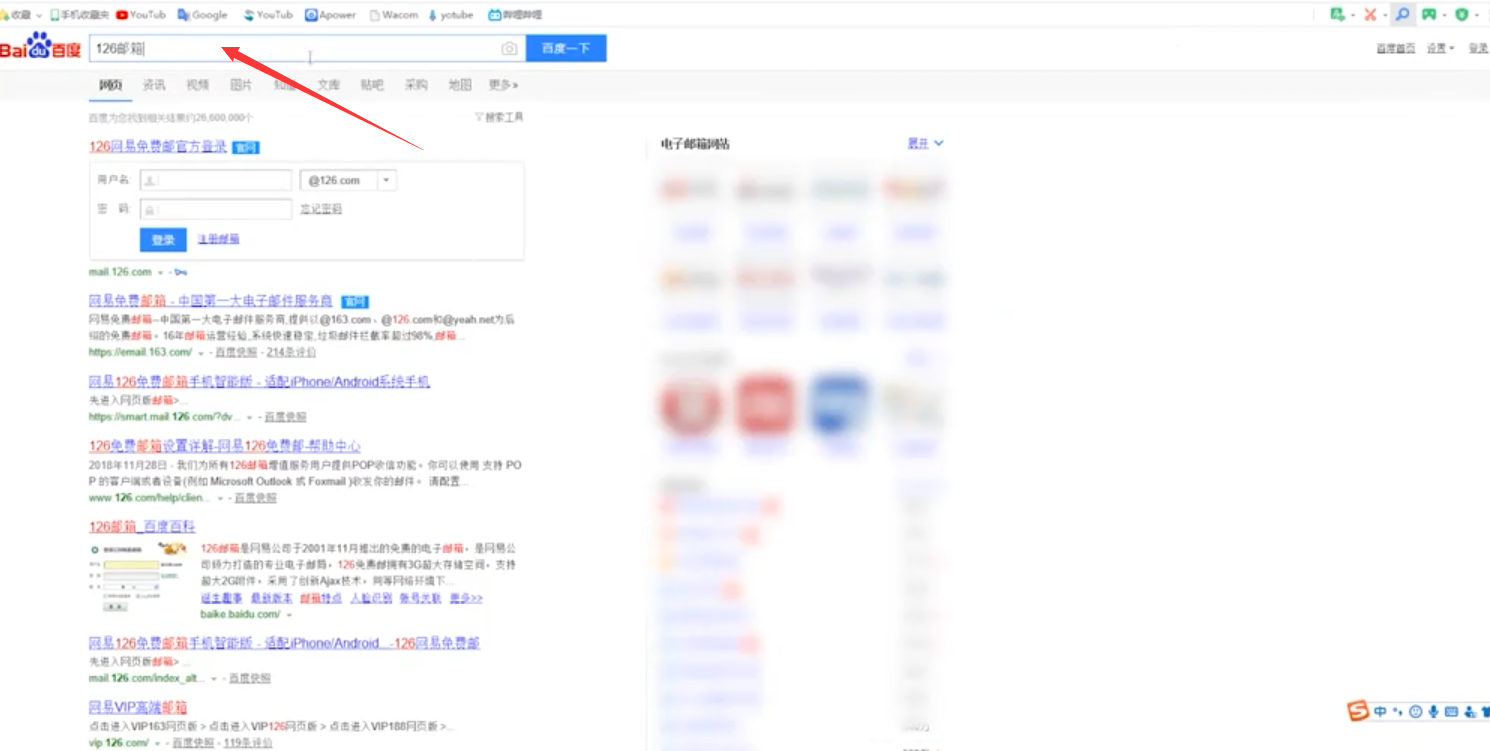Open dropdown arrow next to translate icon
The width and height of the screenshot is (1490, 751).
(1353, 16)
